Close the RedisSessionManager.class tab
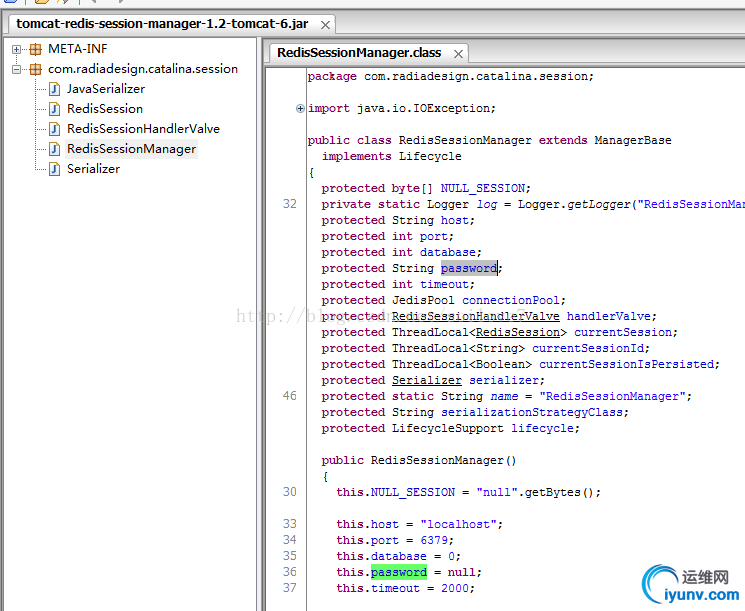745x611 pixels. [458, 54]
